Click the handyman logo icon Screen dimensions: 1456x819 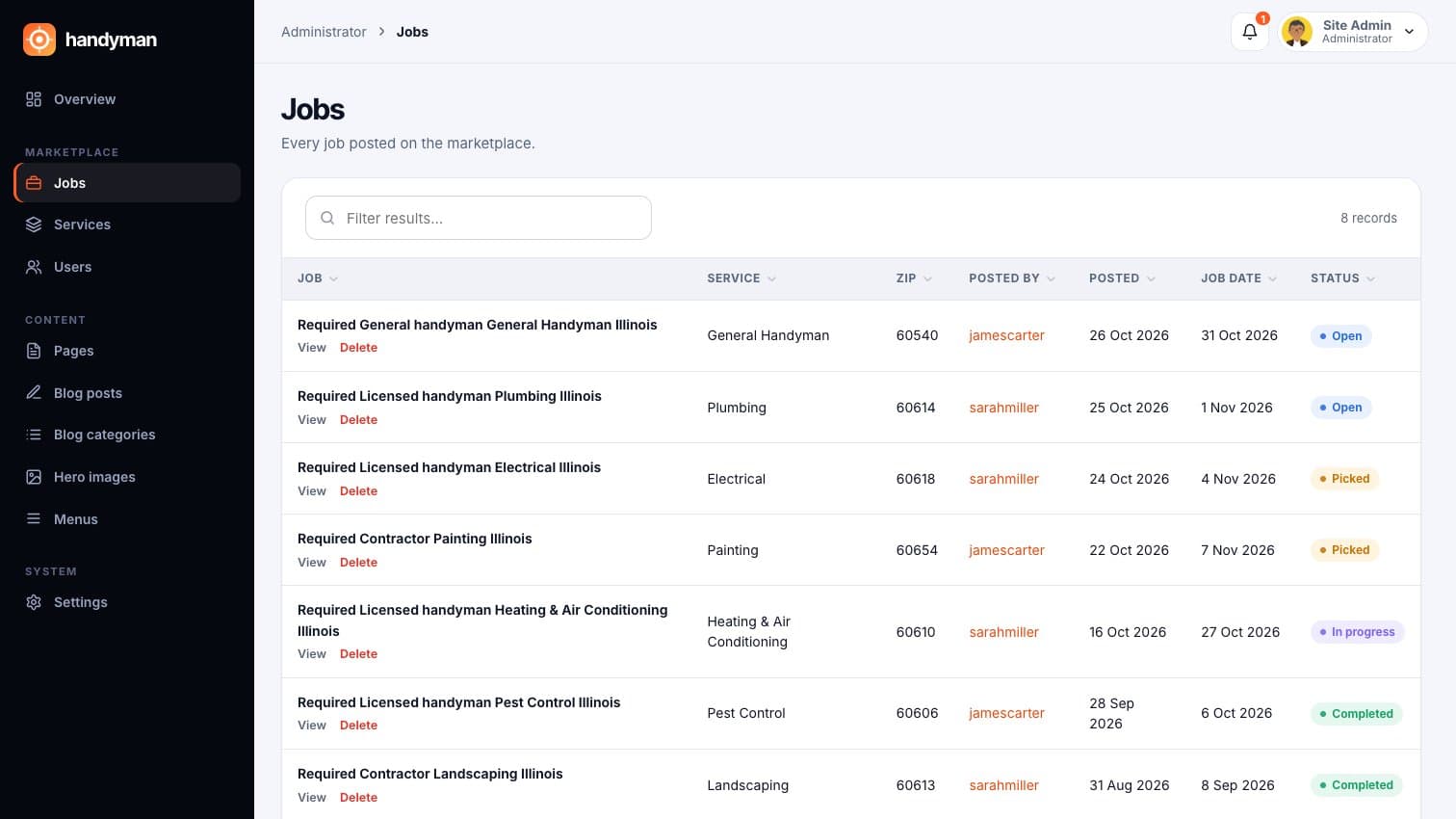pos(39,40)
